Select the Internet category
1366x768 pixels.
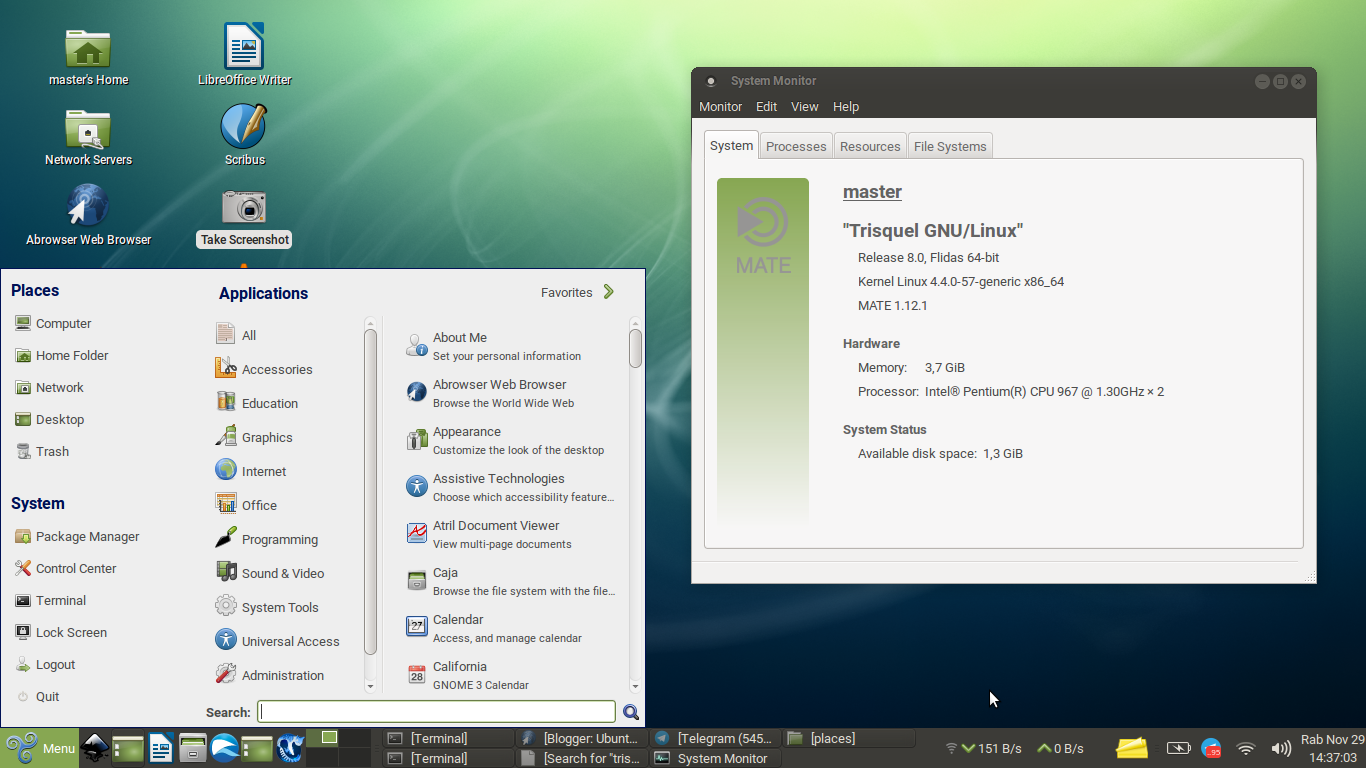coord(287,471)
